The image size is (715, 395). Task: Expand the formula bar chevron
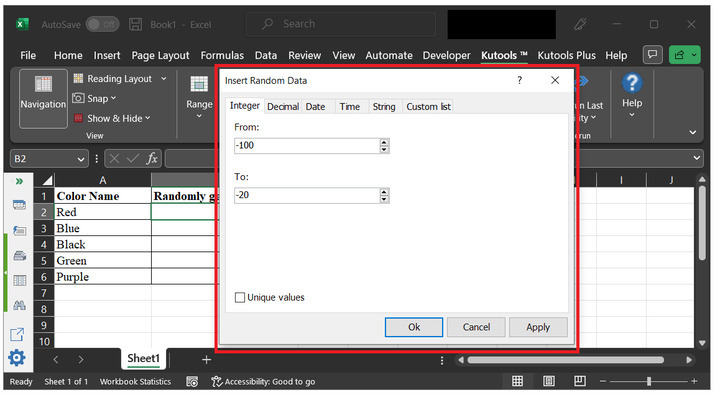coord(696,158)
